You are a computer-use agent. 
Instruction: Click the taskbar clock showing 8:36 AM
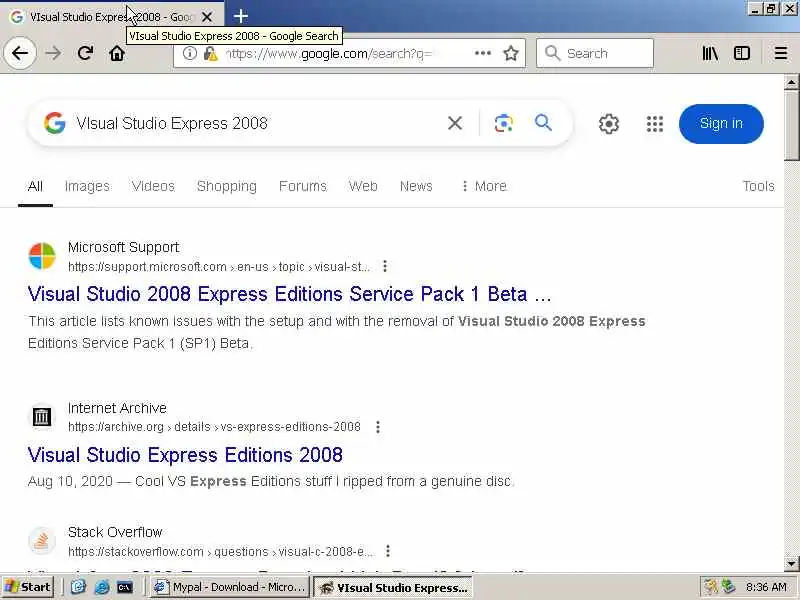pos(766,587)
